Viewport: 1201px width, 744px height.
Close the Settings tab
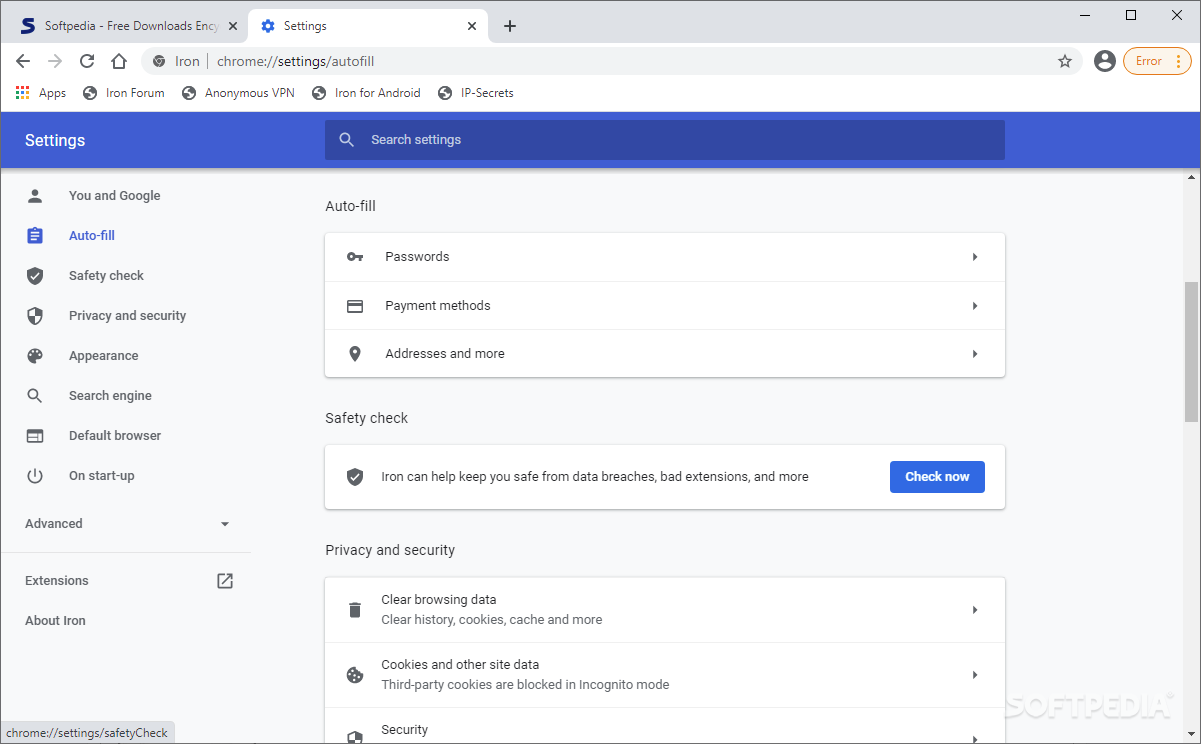473,26
